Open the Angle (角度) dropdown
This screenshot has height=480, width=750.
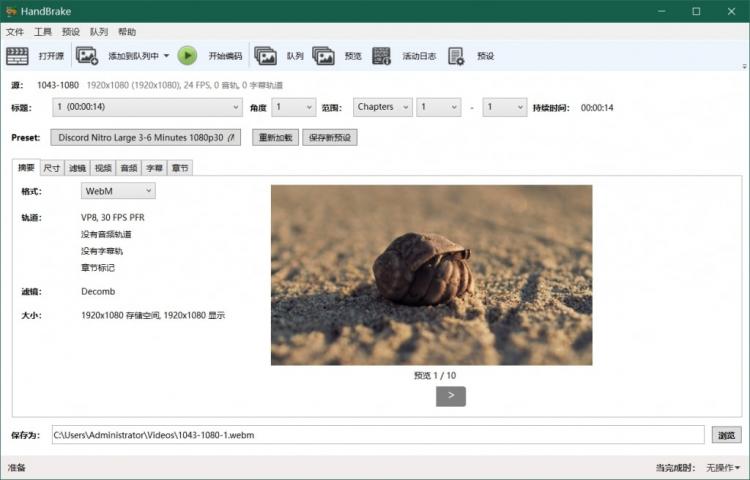294,107
